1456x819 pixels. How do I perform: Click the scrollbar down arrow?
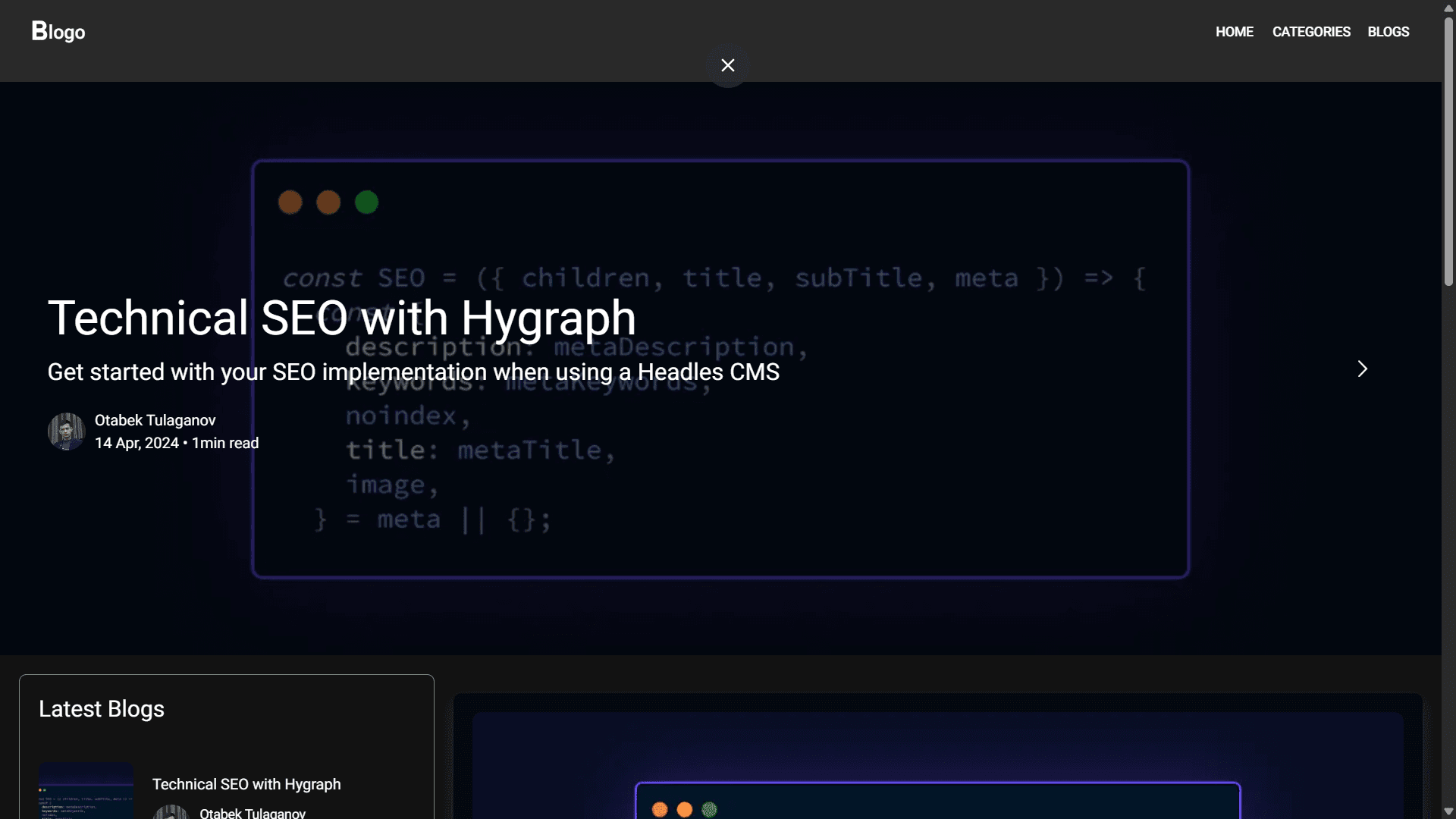pyautogui.click(x=1448, y=811)
